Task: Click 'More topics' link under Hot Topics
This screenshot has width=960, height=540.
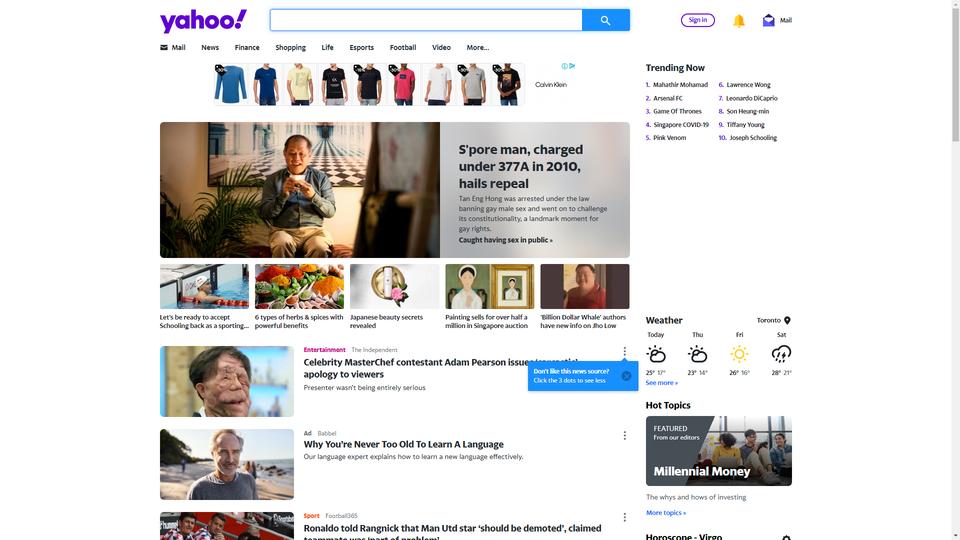Action: pos(666,512)
